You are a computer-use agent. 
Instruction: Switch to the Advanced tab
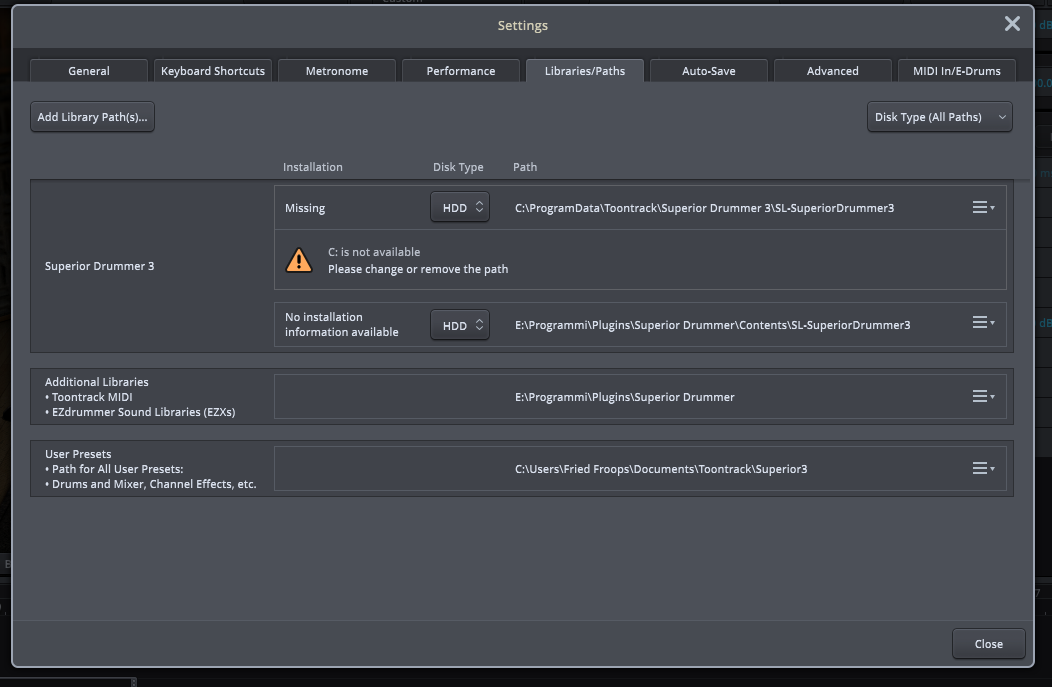[833, 70]
